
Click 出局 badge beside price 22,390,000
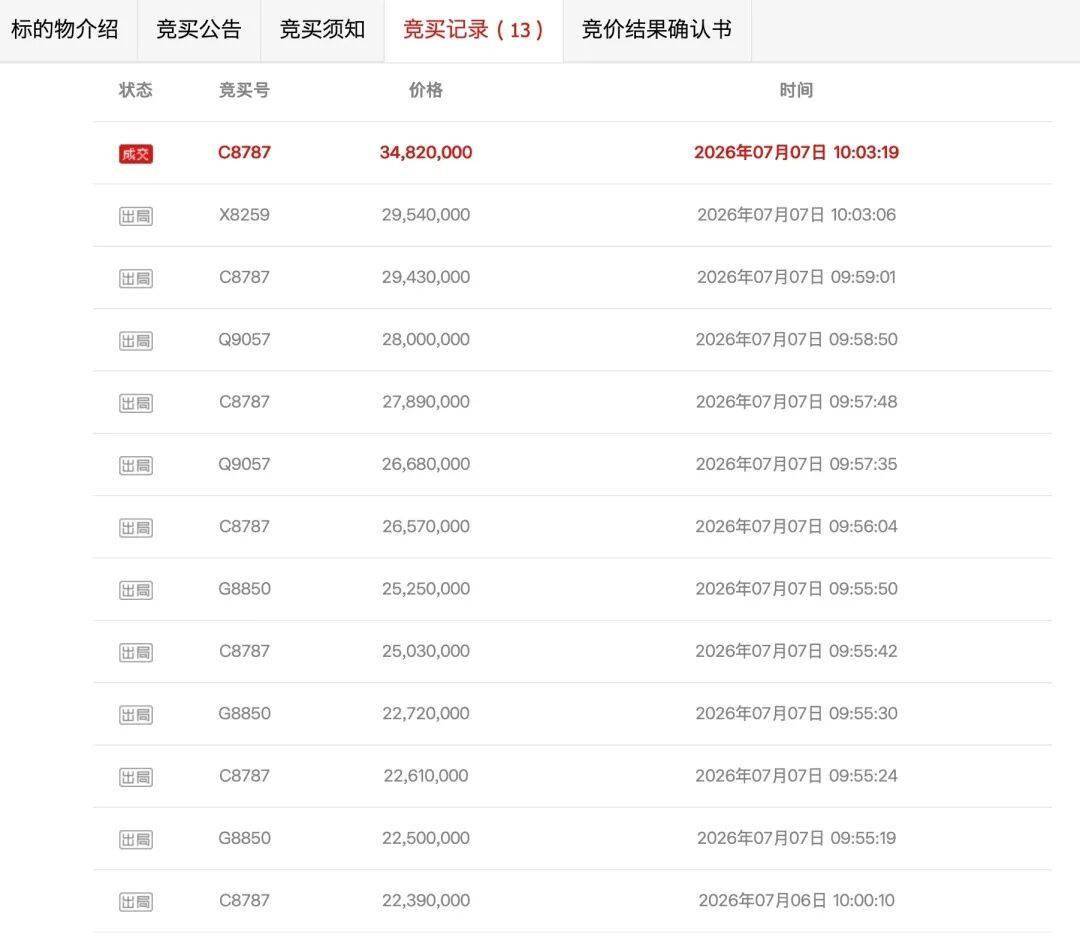[x=136, y=902]
